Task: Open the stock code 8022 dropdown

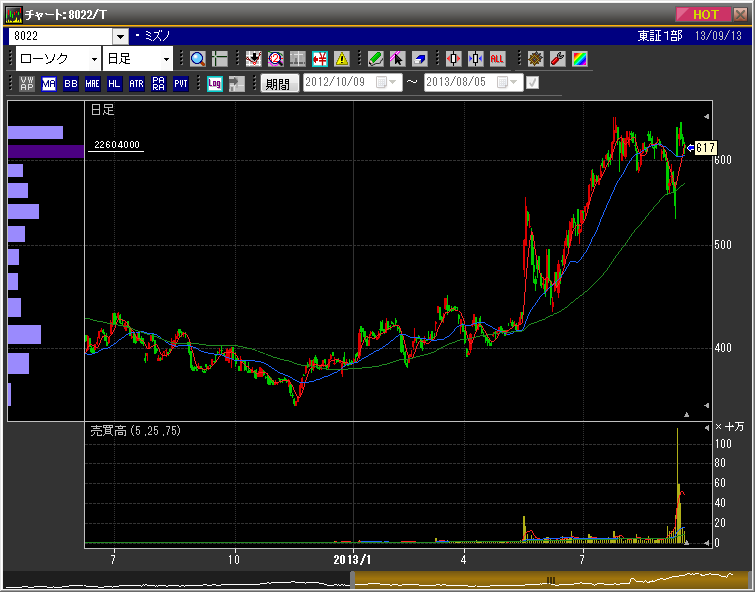Action: click(120, 36)
